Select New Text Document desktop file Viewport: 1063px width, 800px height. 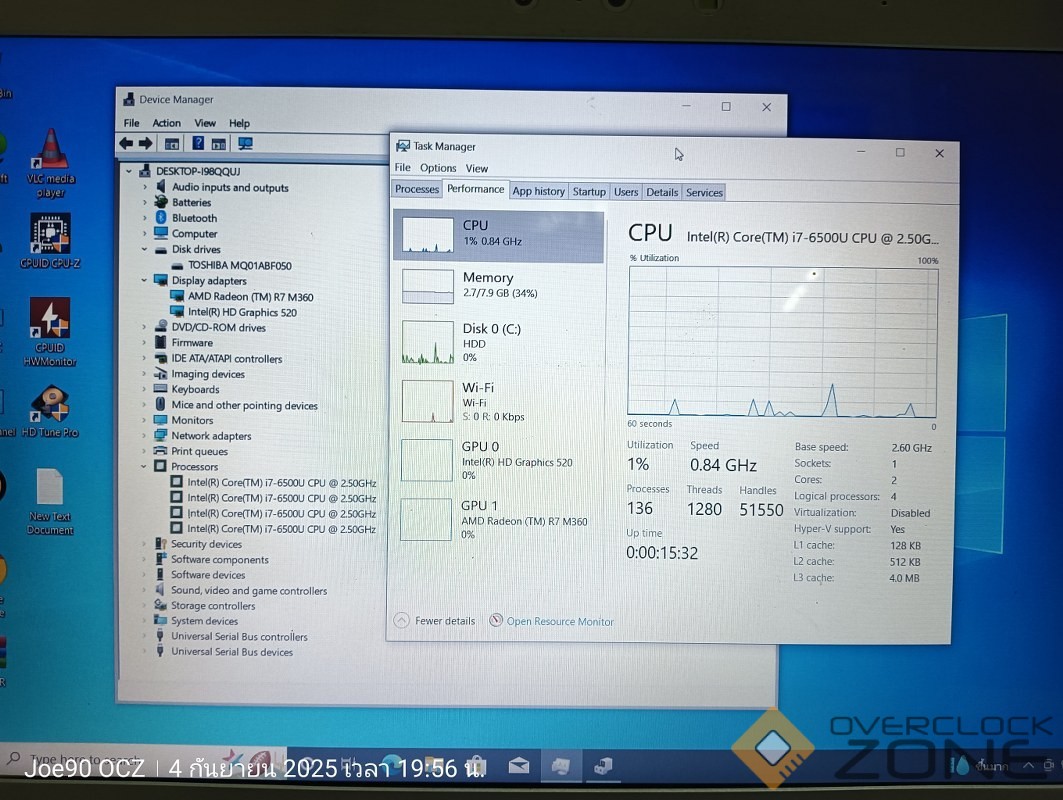pos(49,502)
